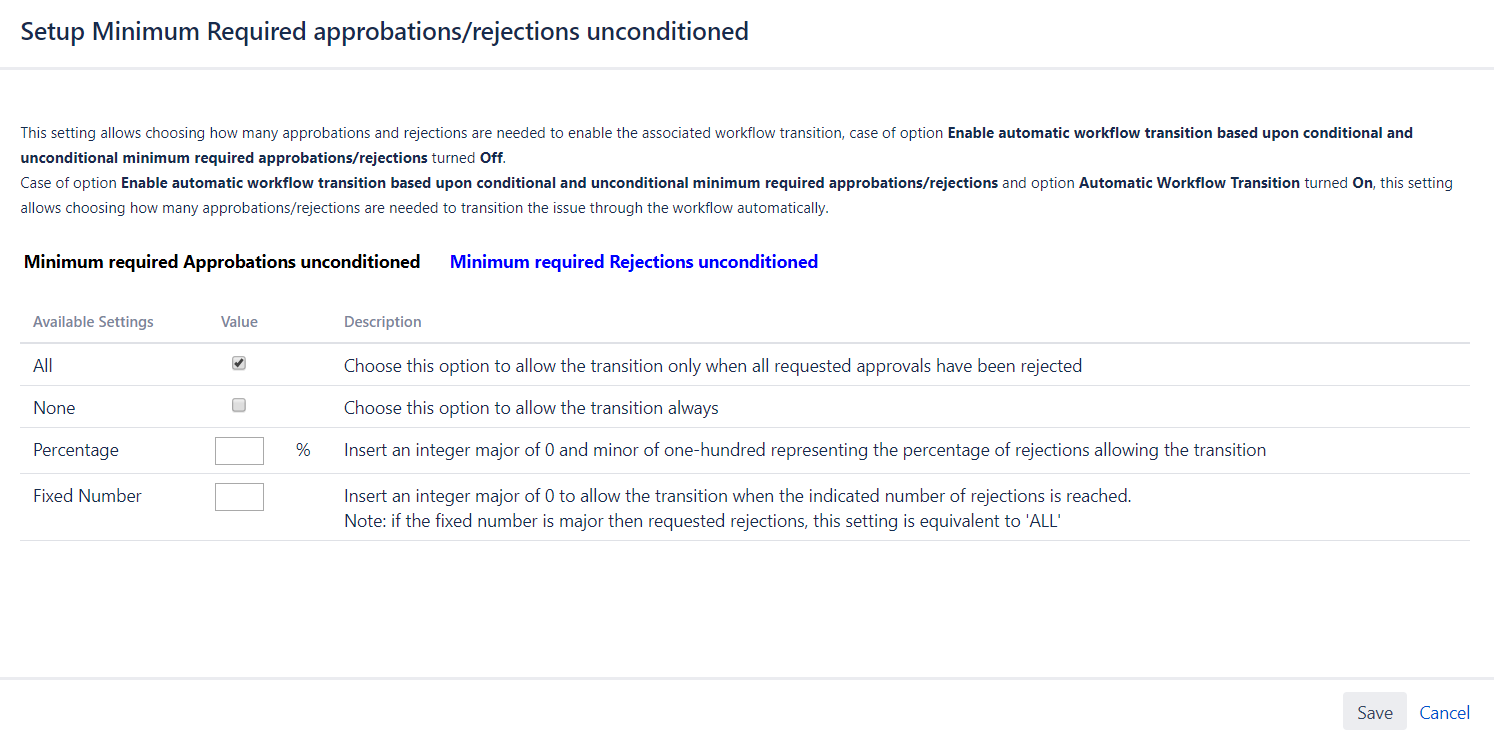Click the Available Settings column header

point(93,322)
